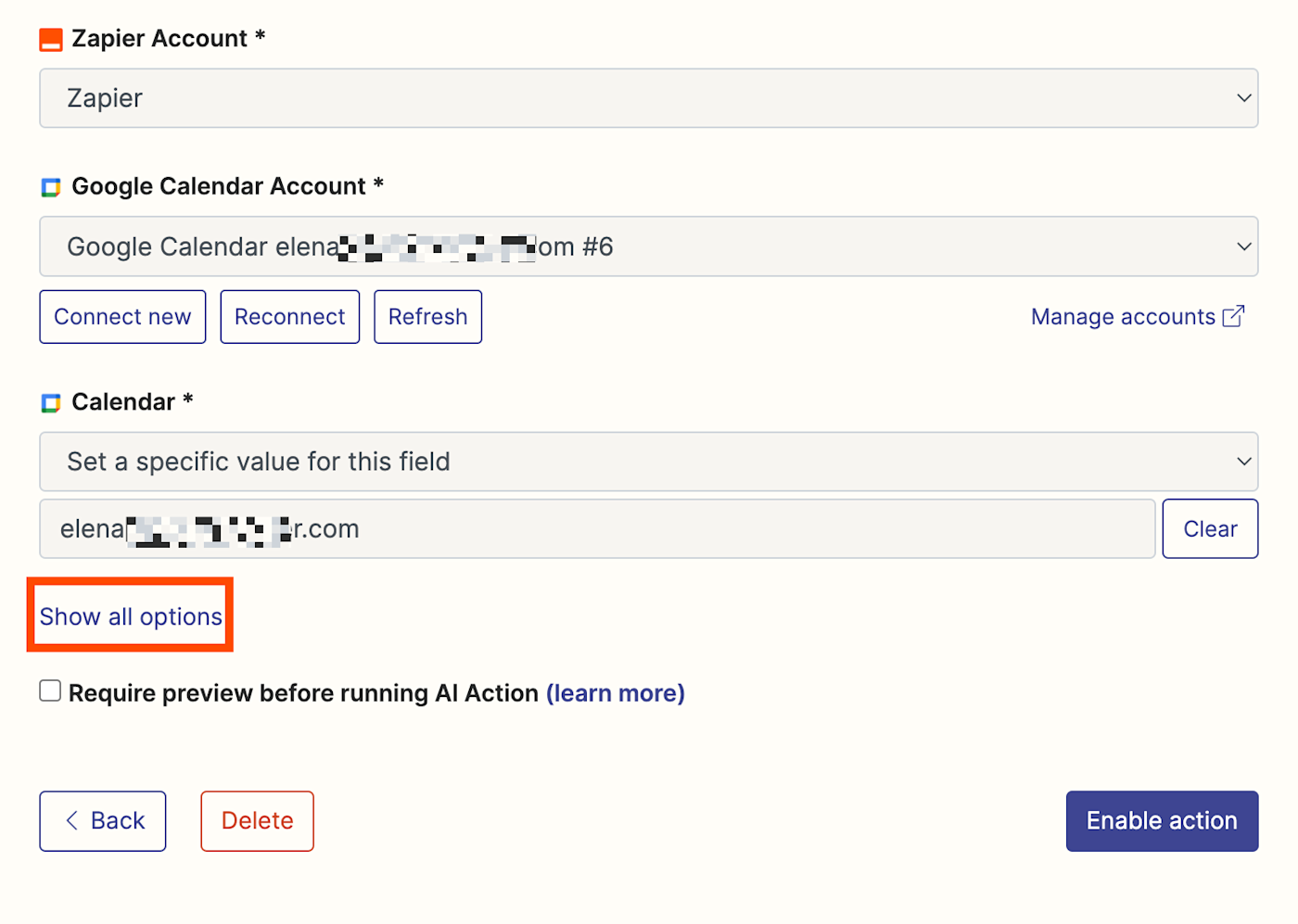
Task: Clear the calendar value
Action: [1210, 529]
